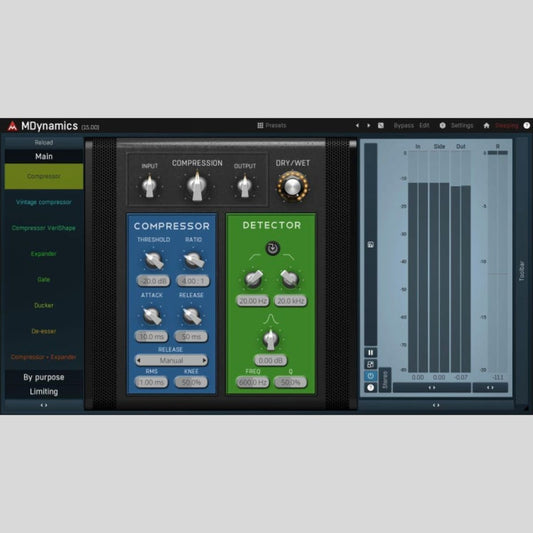Image resolution: width=533 pixels, height=533 pixels.
Task: Click the THRESHOLD knob
Action: pyautogui.click(x=154, y=260)
